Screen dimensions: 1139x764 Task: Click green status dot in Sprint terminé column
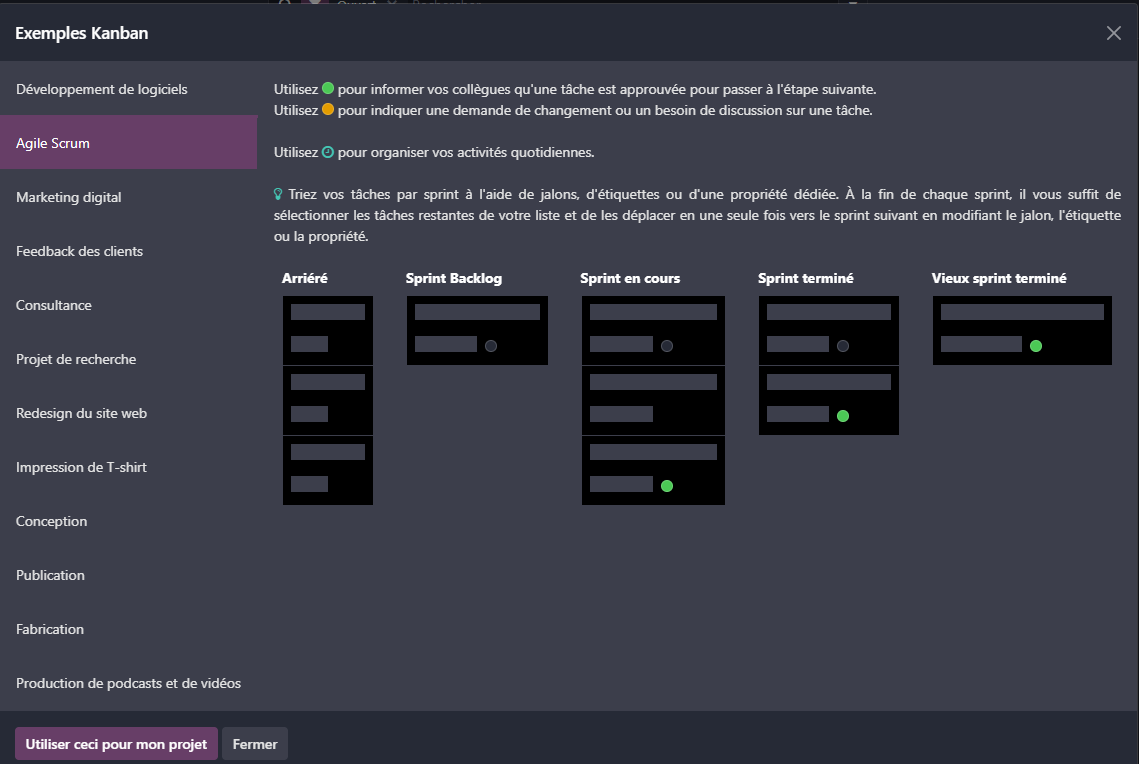coord(843,416)
